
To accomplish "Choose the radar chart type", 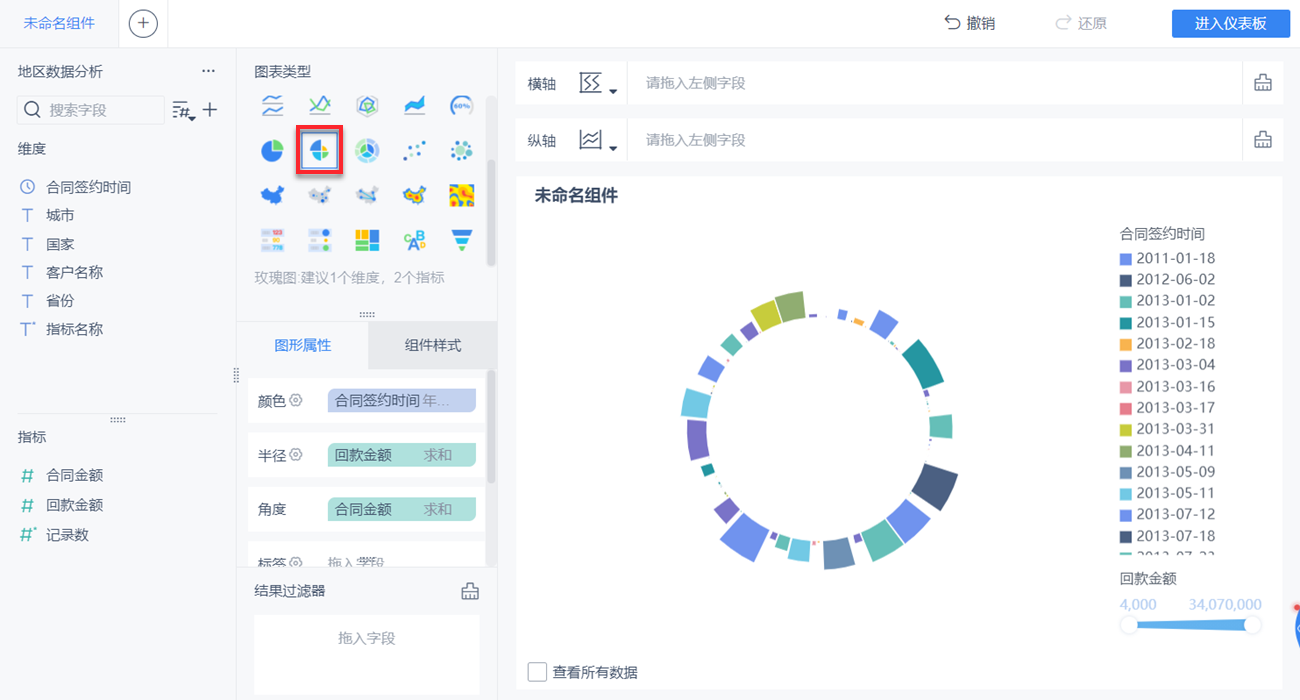I will pos(367,105).
